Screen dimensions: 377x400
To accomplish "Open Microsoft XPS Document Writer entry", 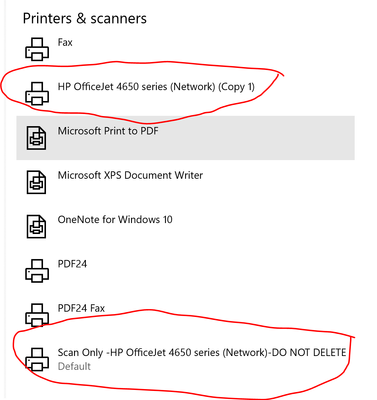I will pyautogui.click(x=130, y=175).
